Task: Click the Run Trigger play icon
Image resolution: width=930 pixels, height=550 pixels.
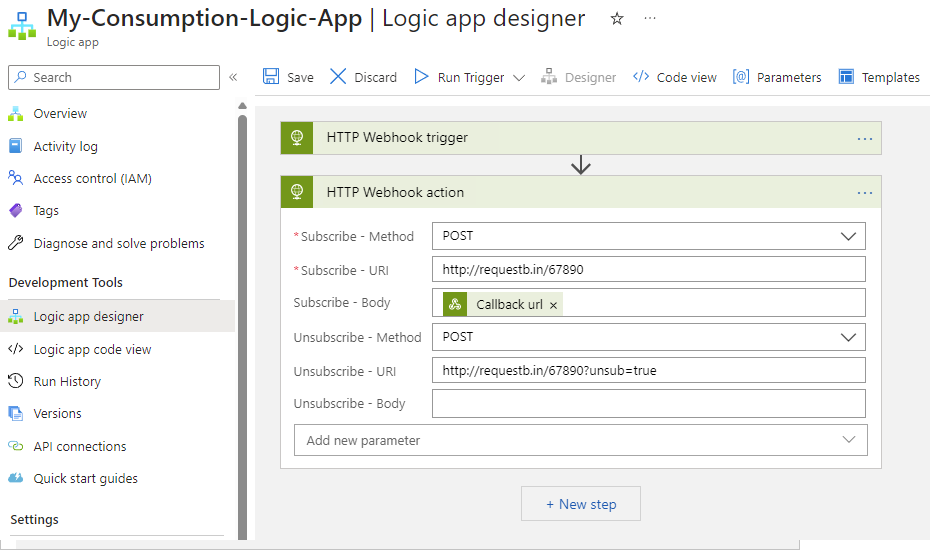Action: click(421, 77)
